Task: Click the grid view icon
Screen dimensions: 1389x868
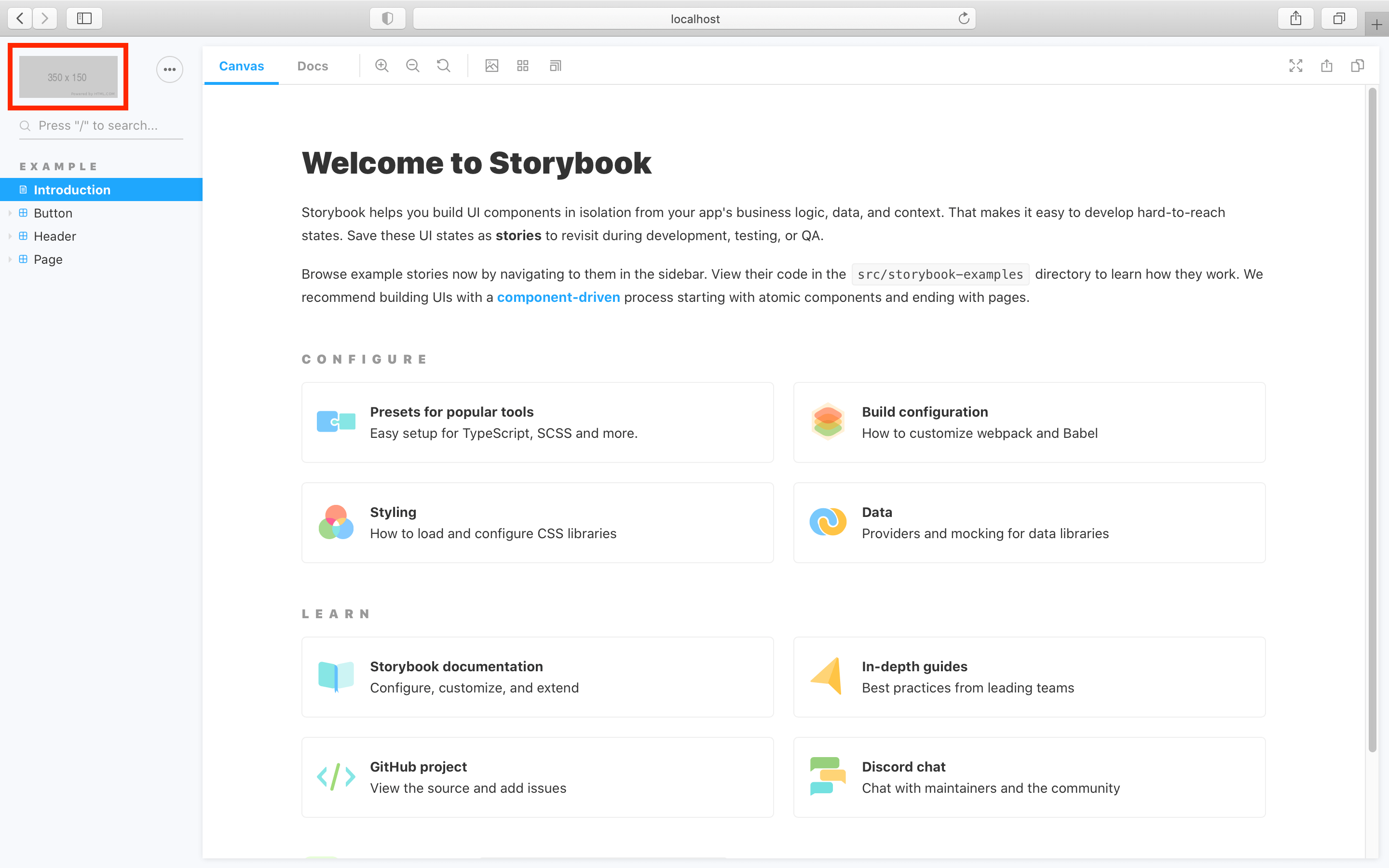Action: click(x=522, y=65)
